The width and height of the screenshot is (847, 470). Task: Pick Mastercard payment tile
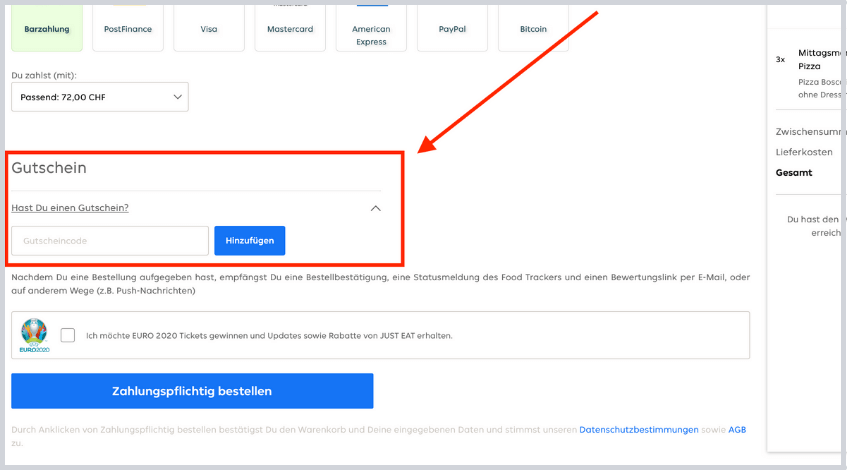click(290, 28)
